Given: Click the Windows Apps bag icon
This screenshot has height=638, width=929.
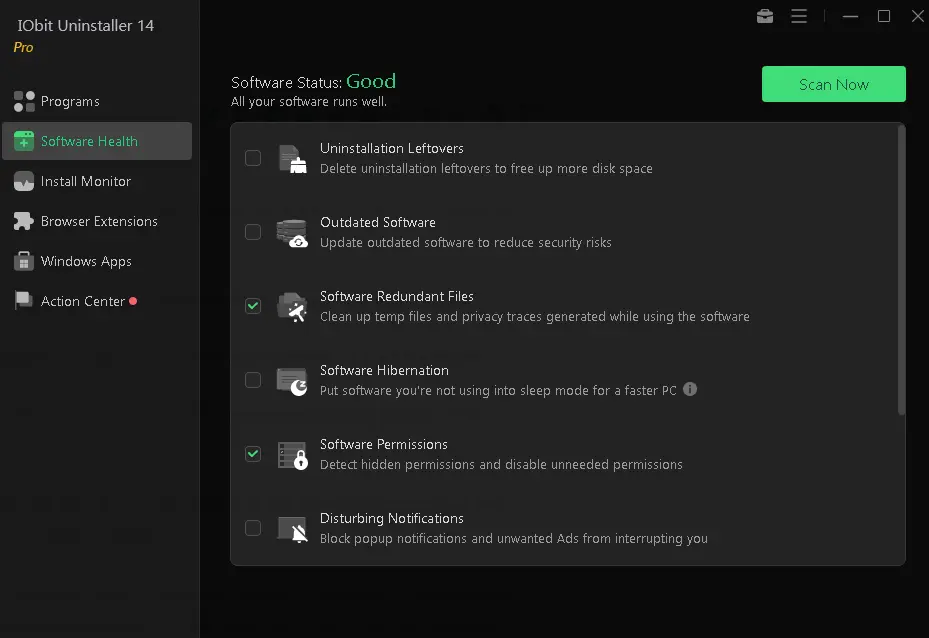Looking at the screenshot, I should pos(24,261).
